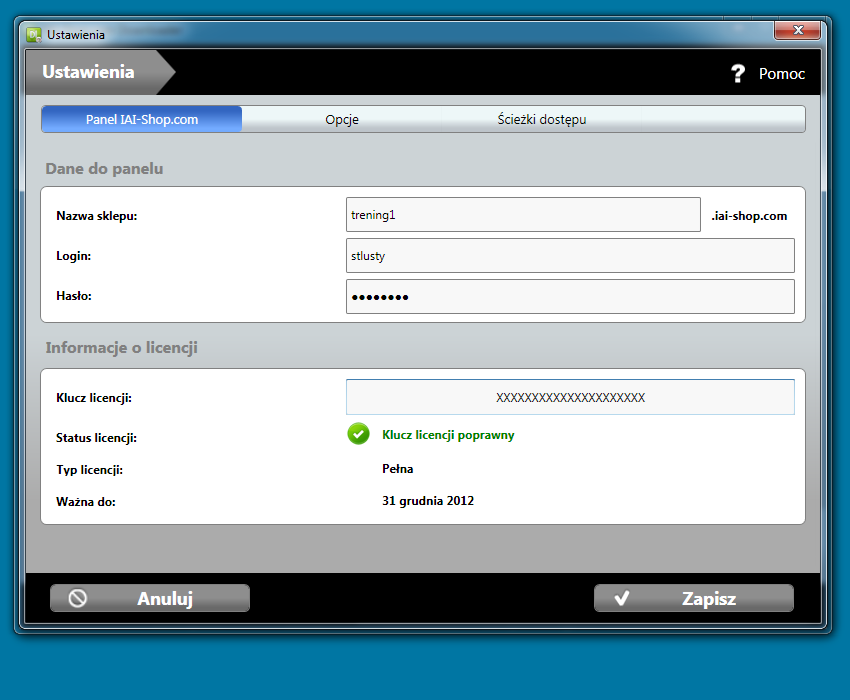Image resolution: width=850 pixels, height=700 pixels.
Task: Click the Ustawienia header banner
Action: pyautogui.click(x=88, y=72)
